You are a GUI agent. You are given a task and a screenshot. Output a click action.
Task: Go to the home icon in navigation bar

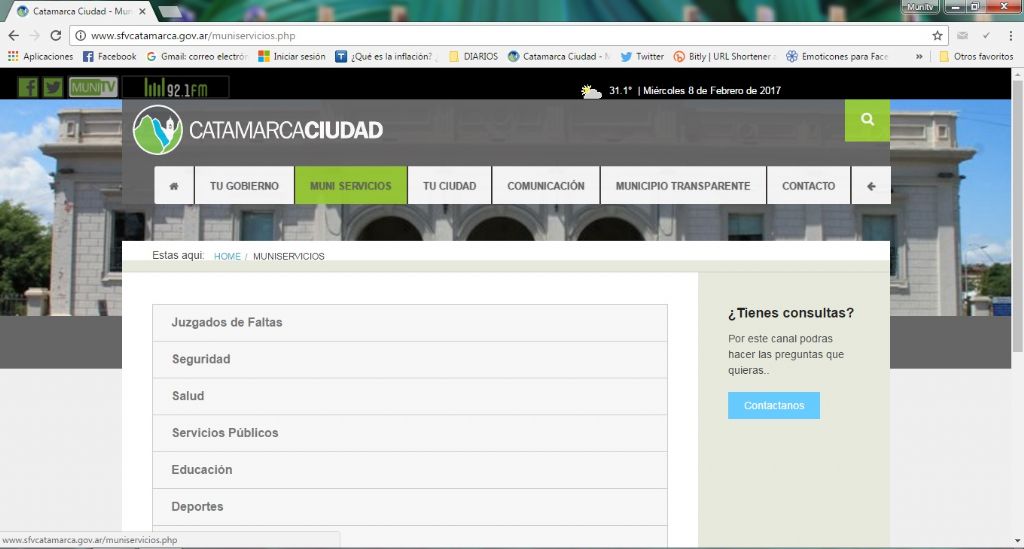tap(174, 186)
